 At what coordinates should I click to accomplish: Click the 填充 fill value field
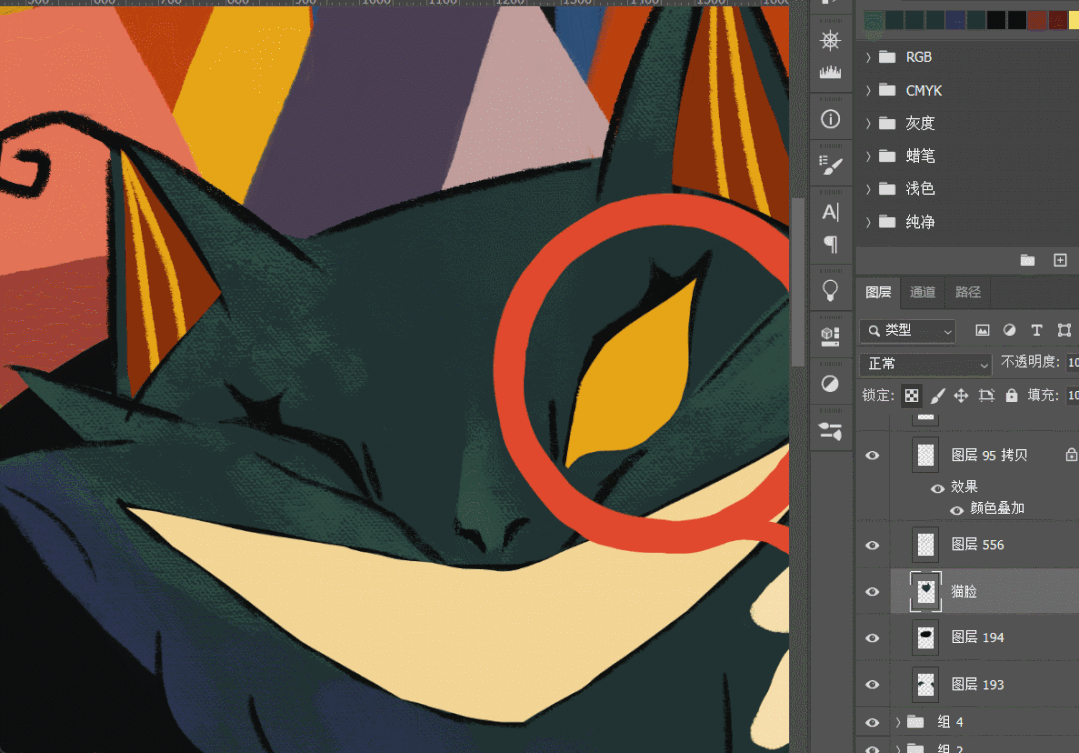[x=1071, y=395]
